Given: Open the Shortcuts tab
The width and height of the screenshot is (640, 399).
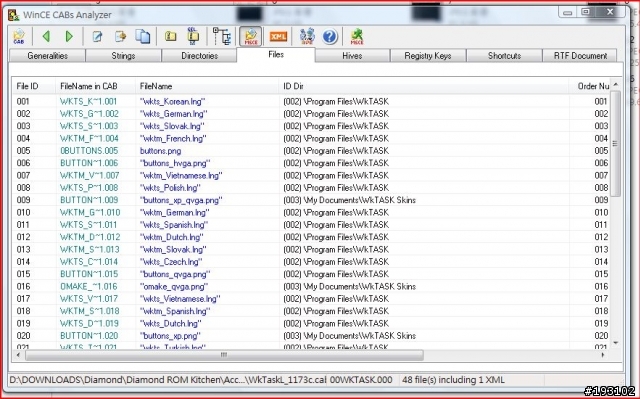Looking at the screenshot, I should (504, 56).
